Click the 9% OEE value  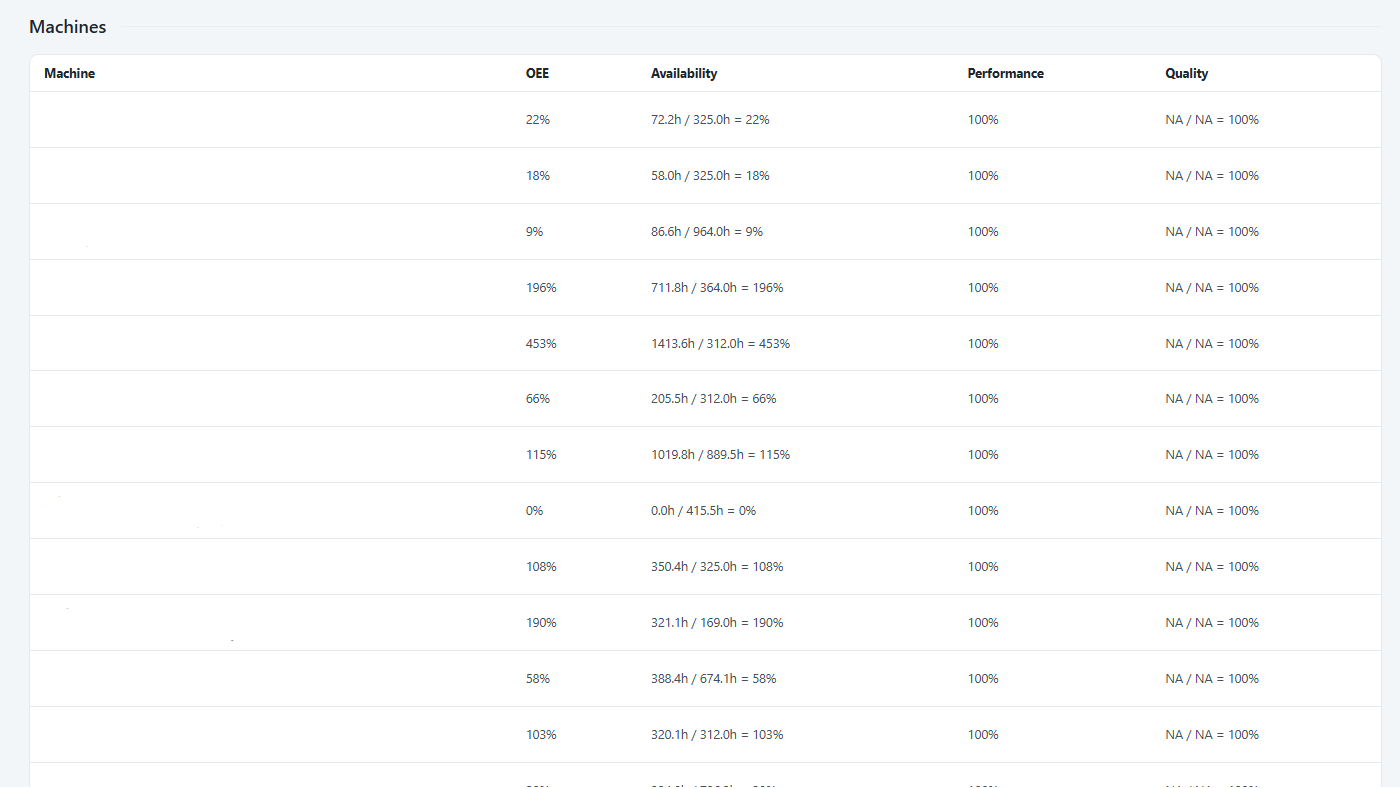(x=535, y=232)
